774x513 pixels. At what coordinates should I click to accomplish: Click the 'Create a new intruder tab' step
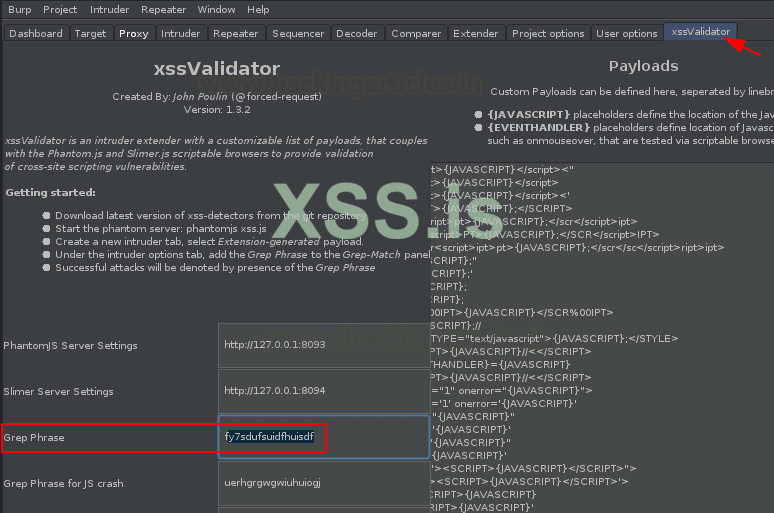tap(209, 241)
